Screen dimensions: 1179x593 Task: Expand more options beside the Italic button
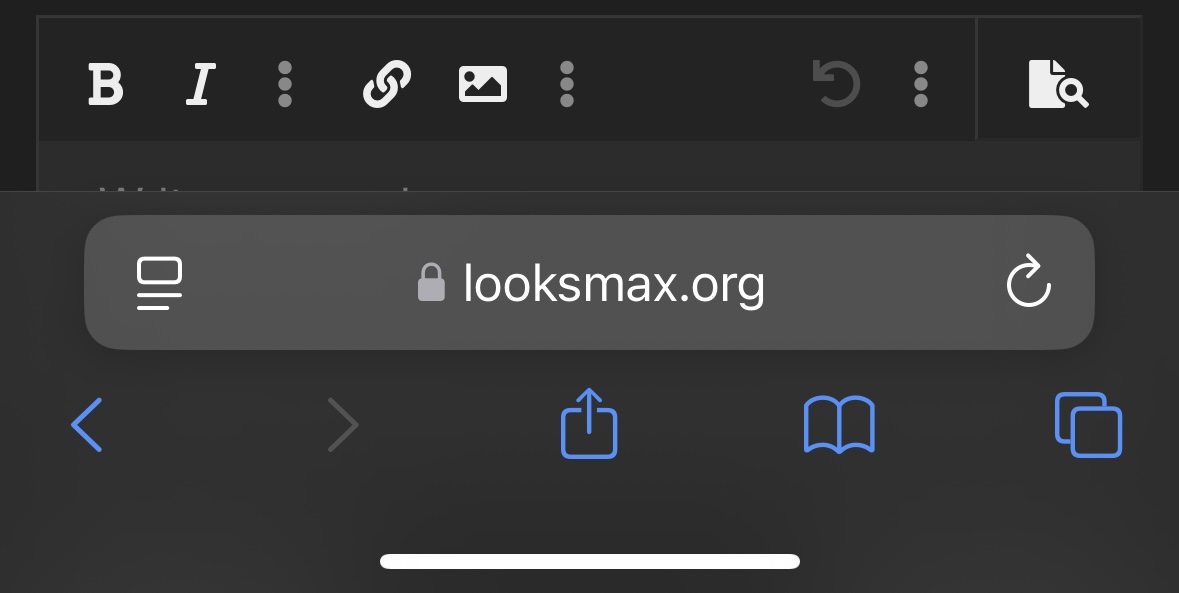point(284,83)
